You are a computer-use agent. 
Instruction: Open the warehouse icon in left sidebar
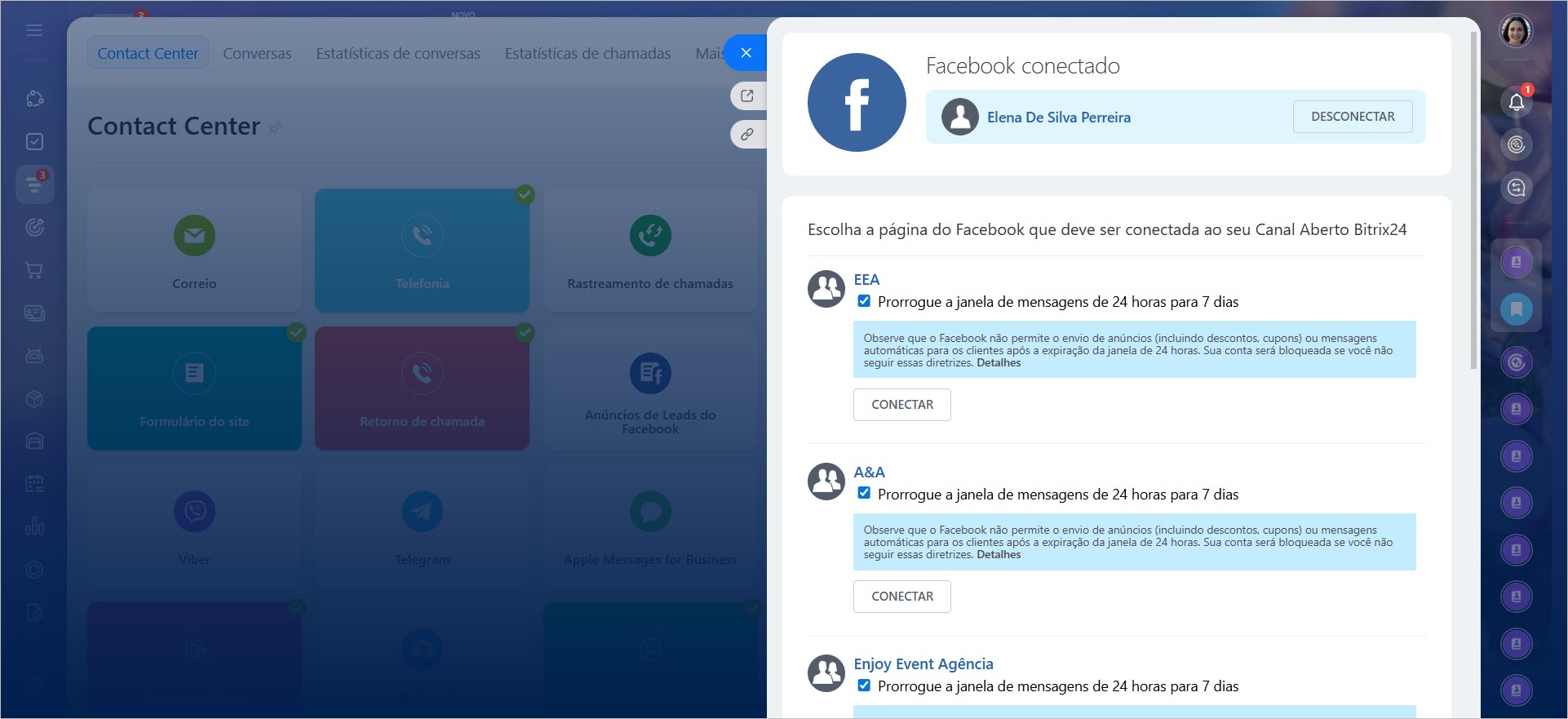click(x=34, y=442)
